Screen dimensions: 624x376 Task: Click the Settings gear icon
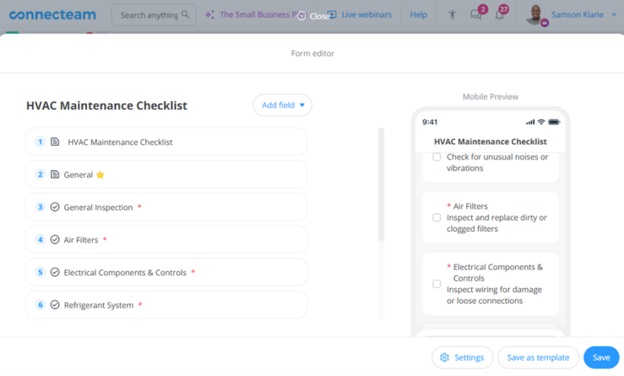[445, 358]
